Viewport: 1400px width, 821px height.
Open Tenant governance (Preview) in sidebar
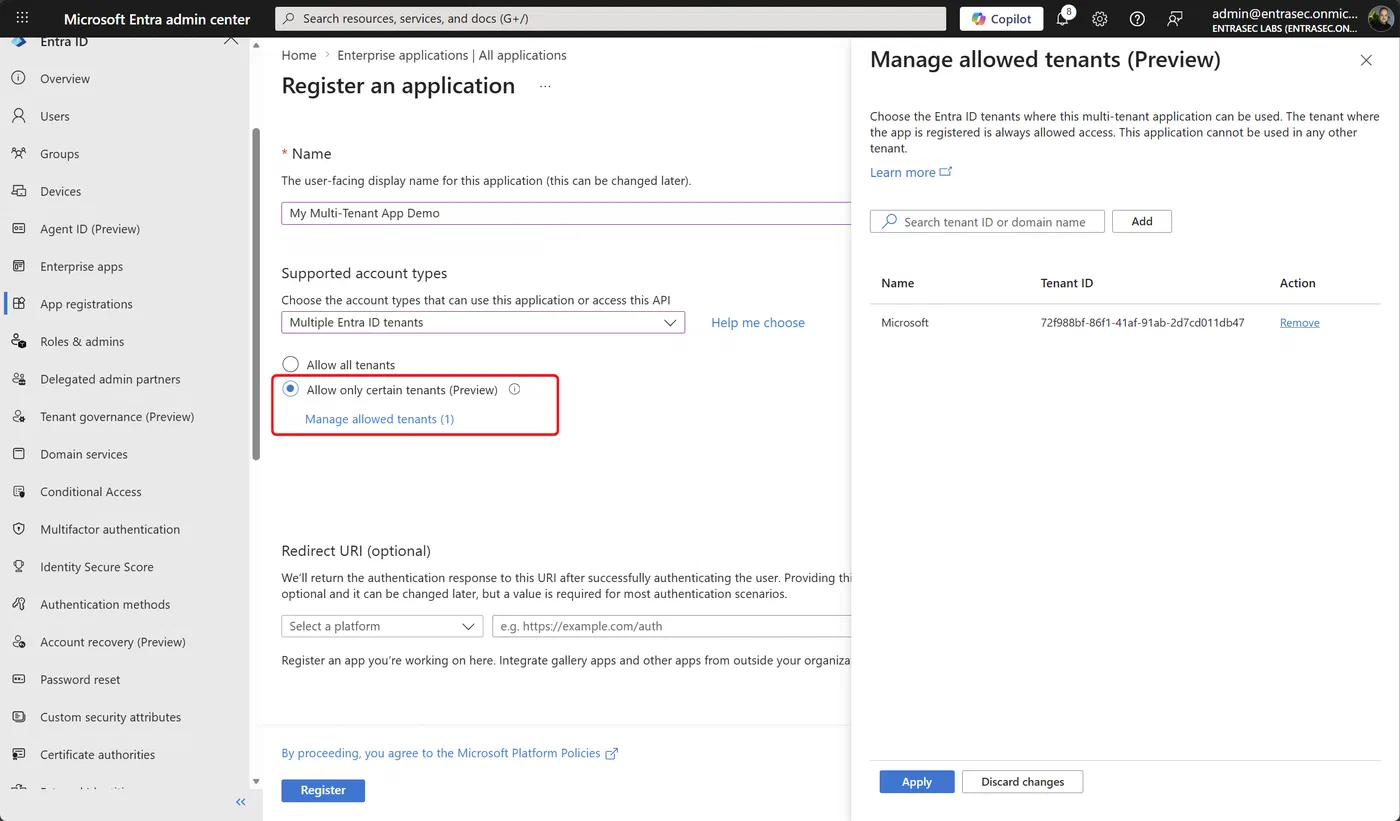[117, 417]
